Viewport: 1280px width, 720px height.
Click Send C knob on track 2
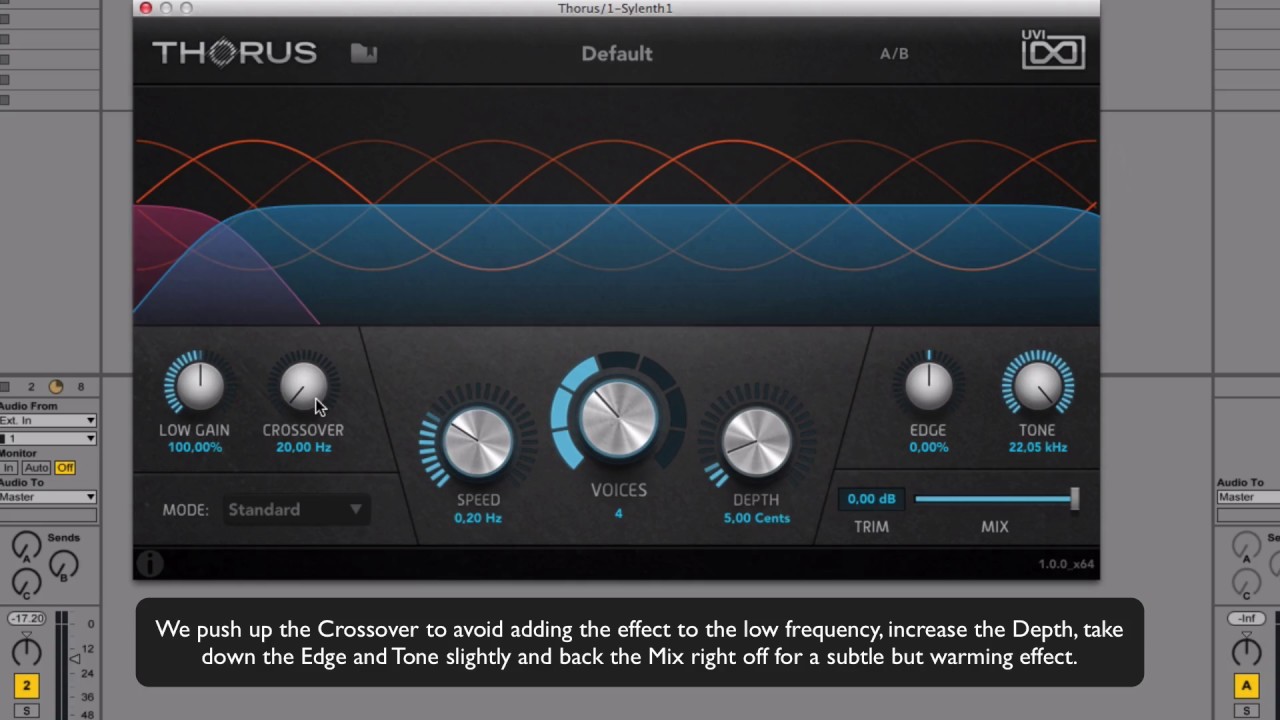[x=27, y=582]
